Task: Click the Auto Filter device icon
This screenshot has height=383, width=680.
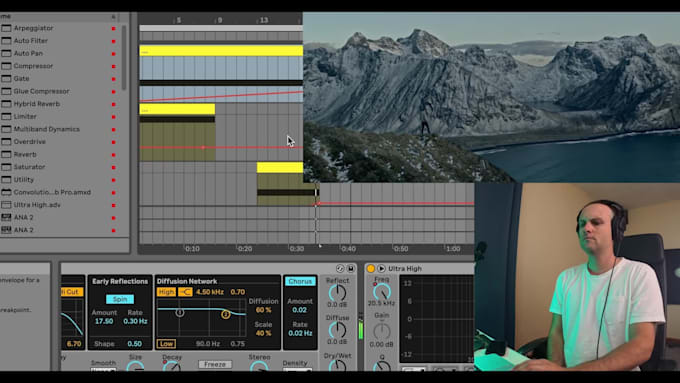Action: tap(6, 41)
